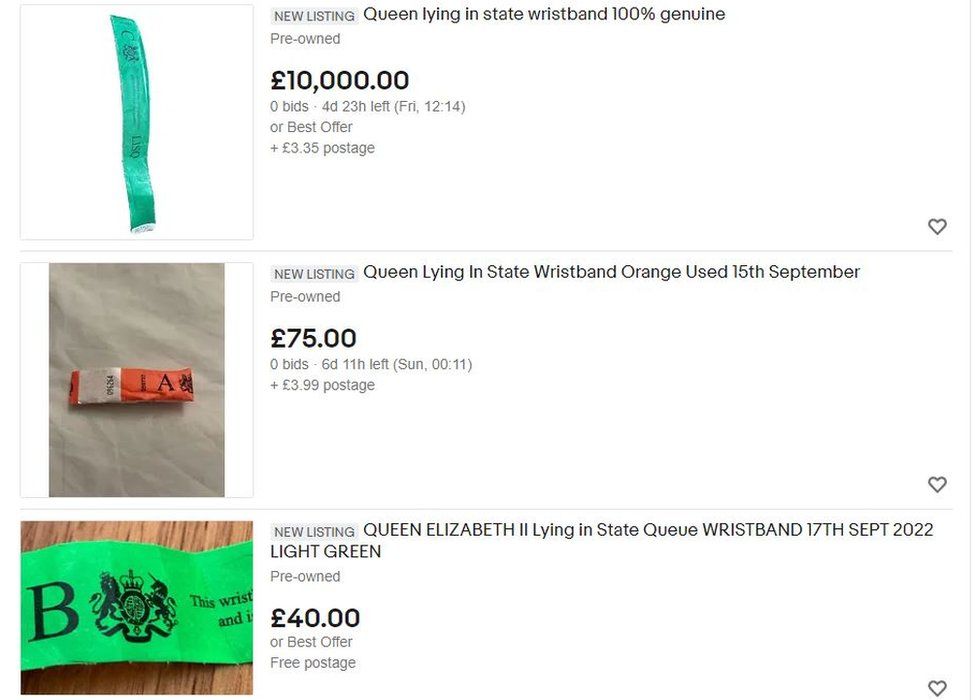Click NEW LISTING badge on third item
Viewport: 976px width, 700px height.
coord(314,532)
